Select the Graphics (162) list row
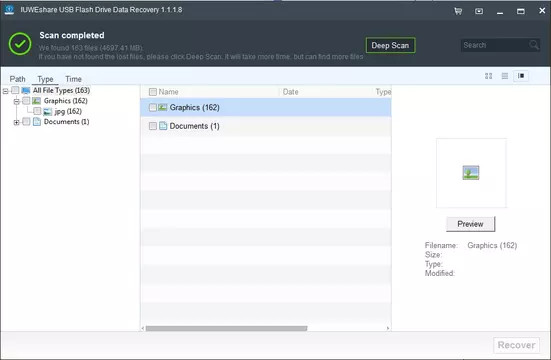The image size is (551, 360). [x=266, y=107]
